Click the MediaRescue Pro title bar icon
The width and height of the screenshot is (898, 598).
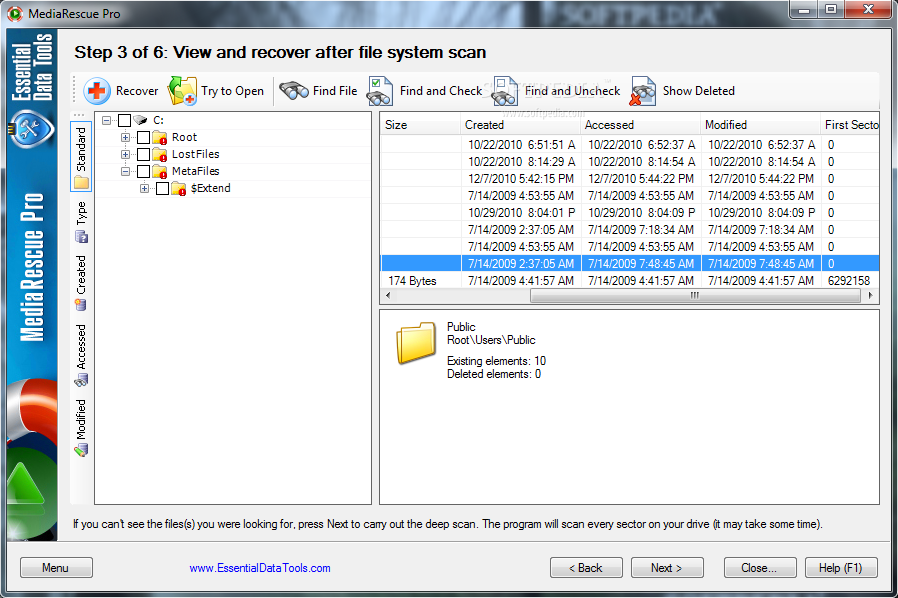coord(15,13)
